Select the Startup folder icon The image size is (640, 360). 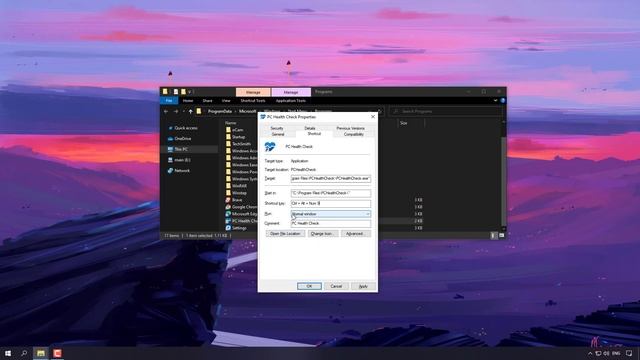pyautogui.click(x=228, y=137)
